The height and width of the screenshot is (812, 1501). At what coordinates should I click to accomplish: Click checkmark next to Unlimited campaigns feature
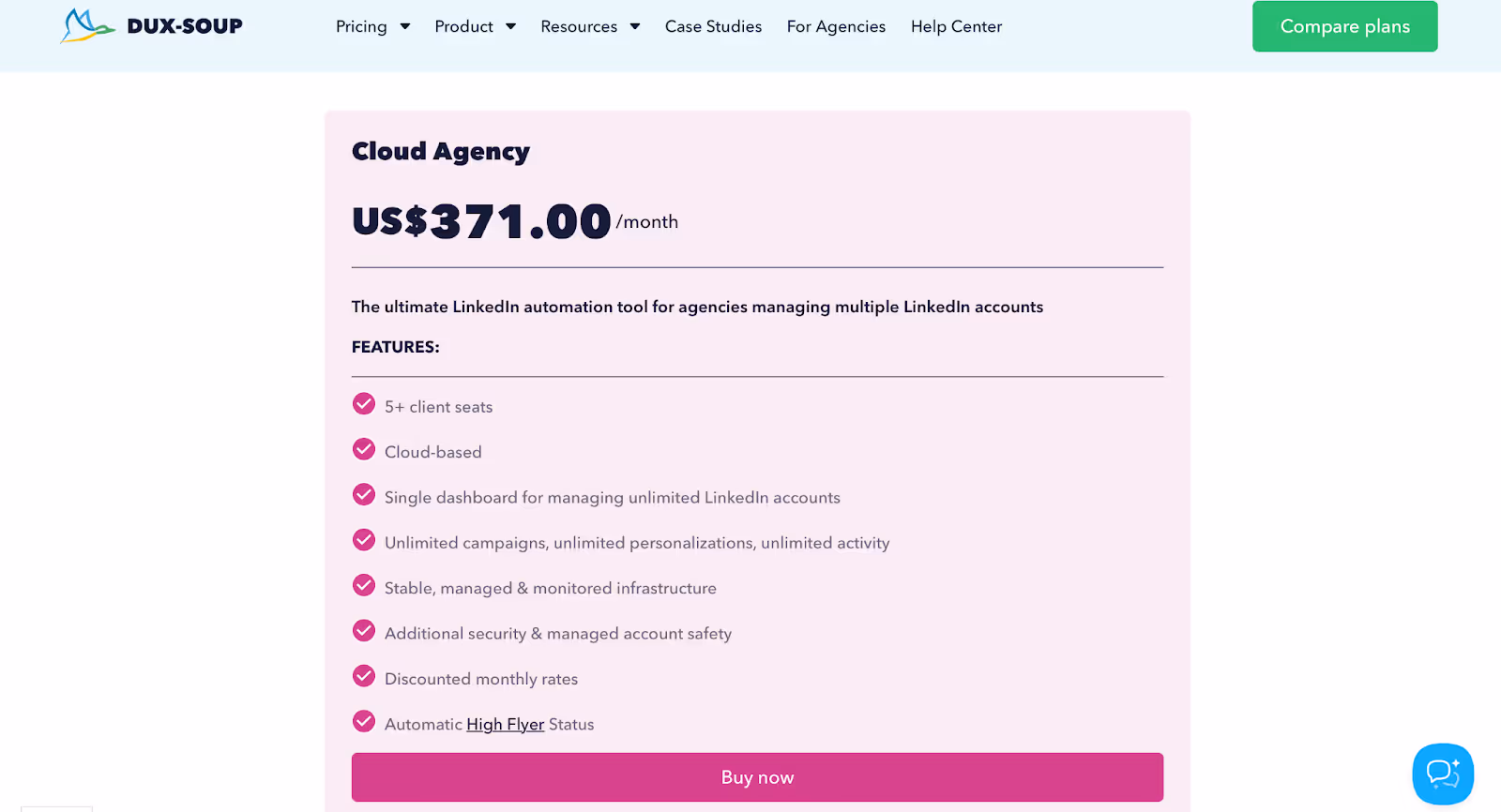(x=364, y=540)
